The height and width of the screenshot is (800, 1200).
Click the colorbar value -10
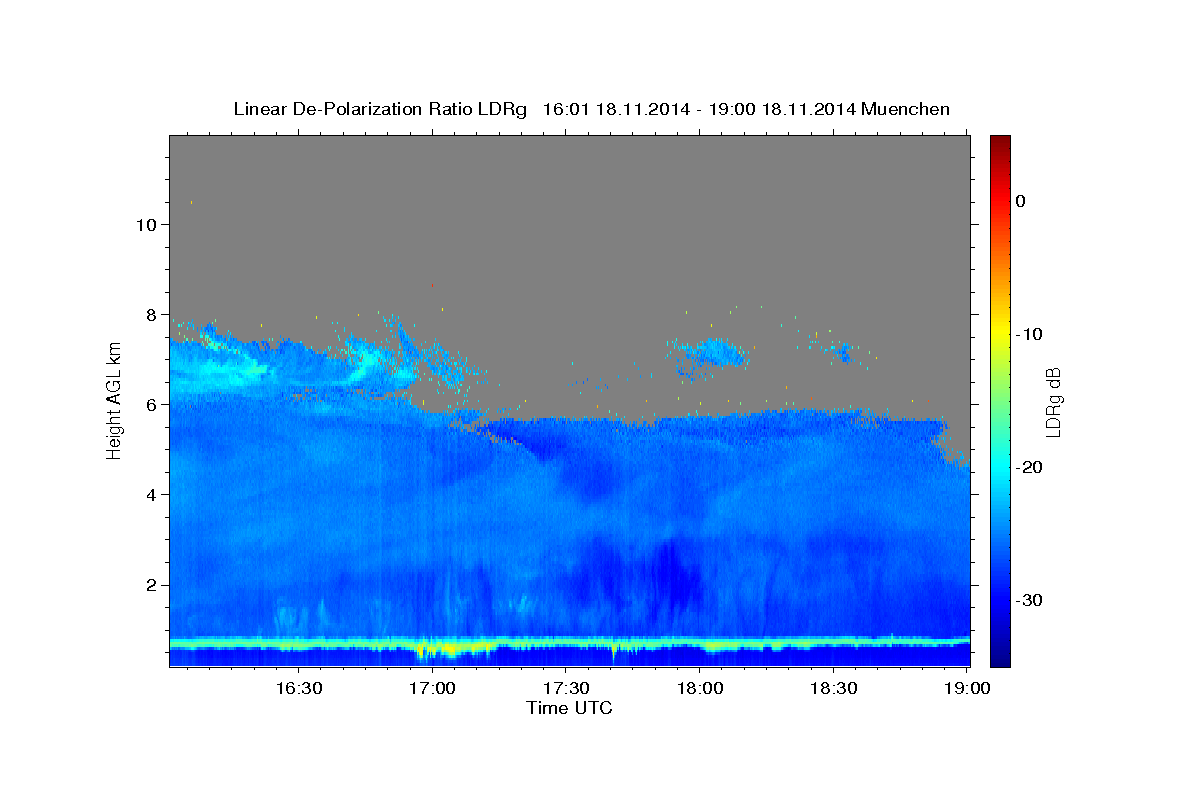[x=1030, y=334]
